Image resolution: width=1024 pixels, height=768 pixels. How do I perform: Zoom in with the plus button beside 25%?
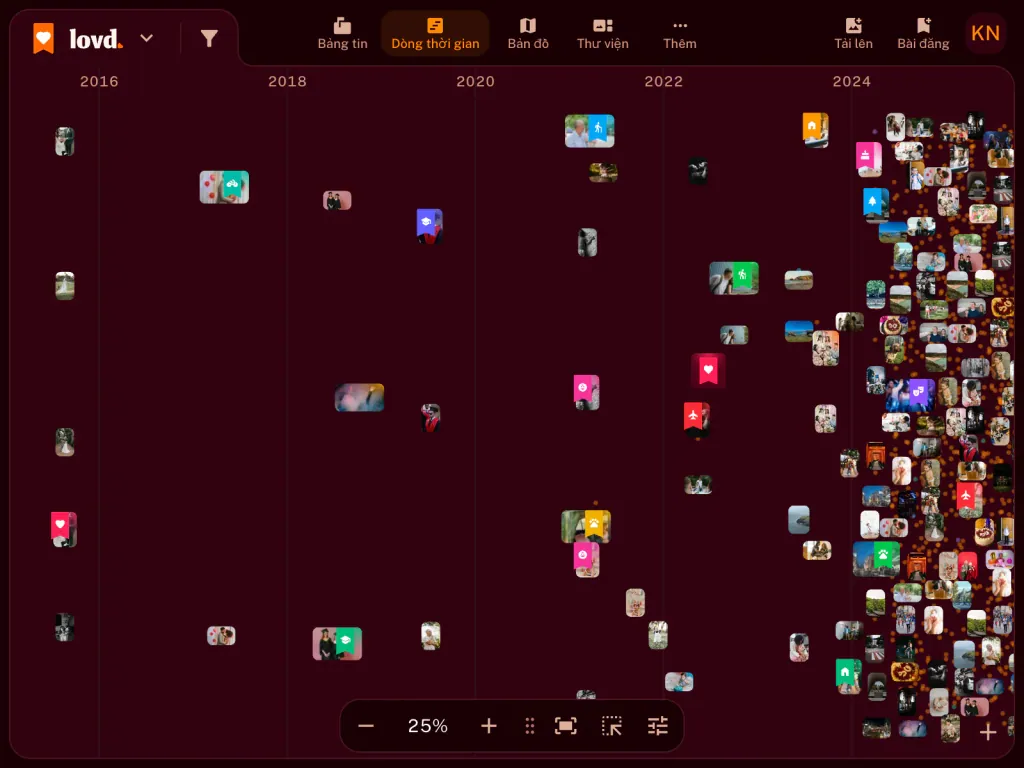488,726
